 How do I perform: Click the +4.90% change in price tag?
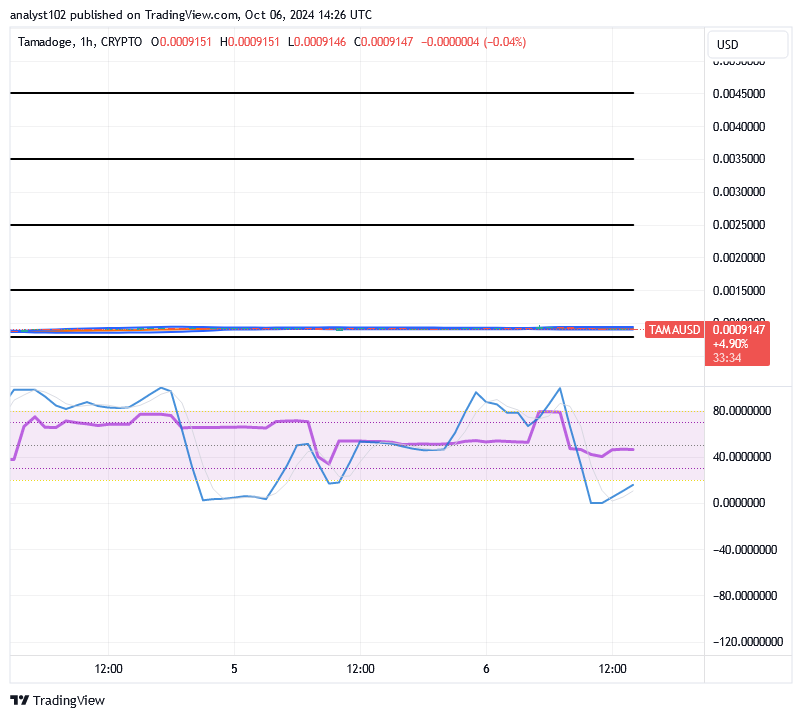pos(730,344)
